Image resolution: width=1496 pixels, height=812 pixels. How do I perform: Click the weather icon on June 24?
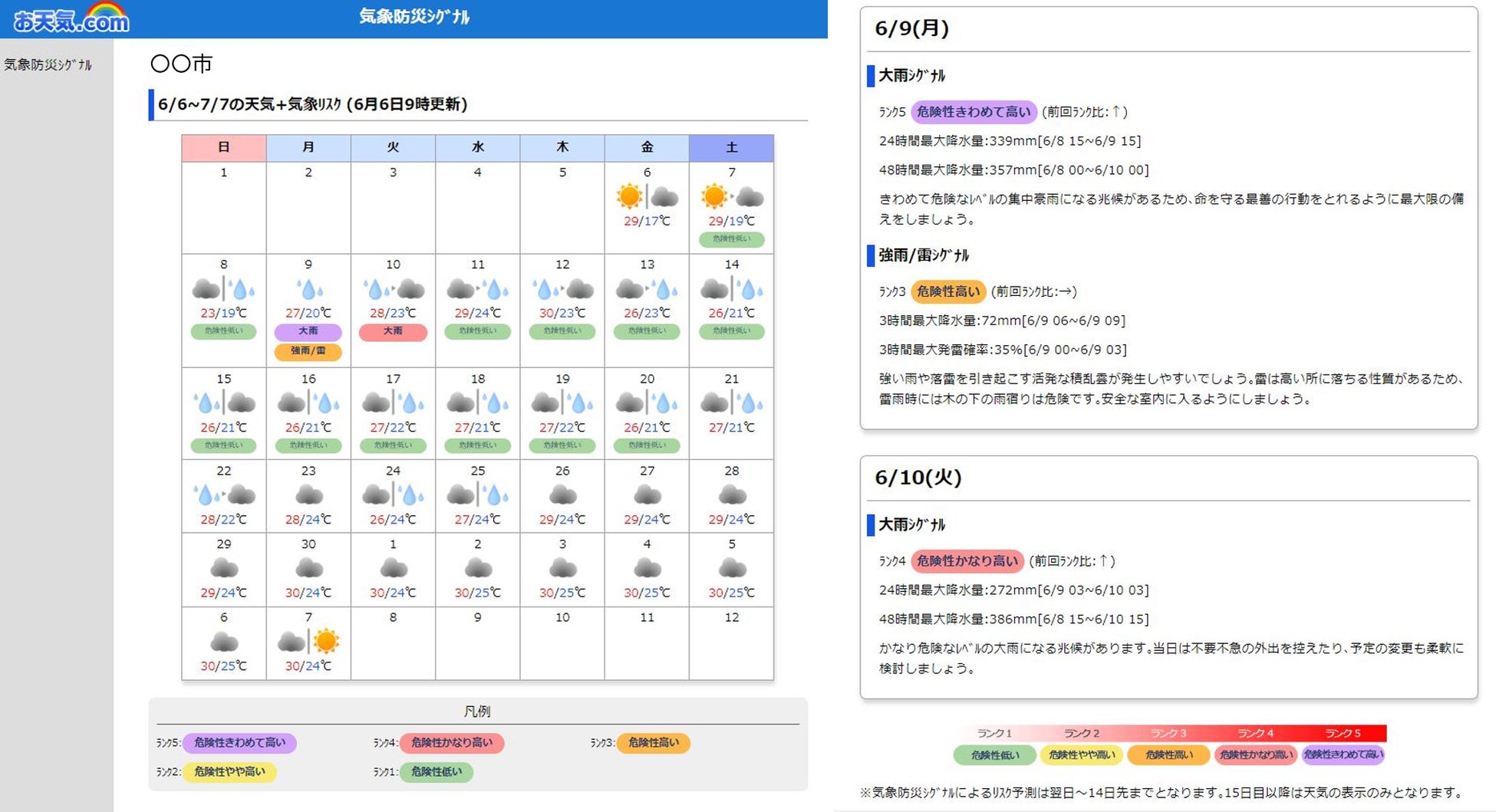click(x=393, y=495)
